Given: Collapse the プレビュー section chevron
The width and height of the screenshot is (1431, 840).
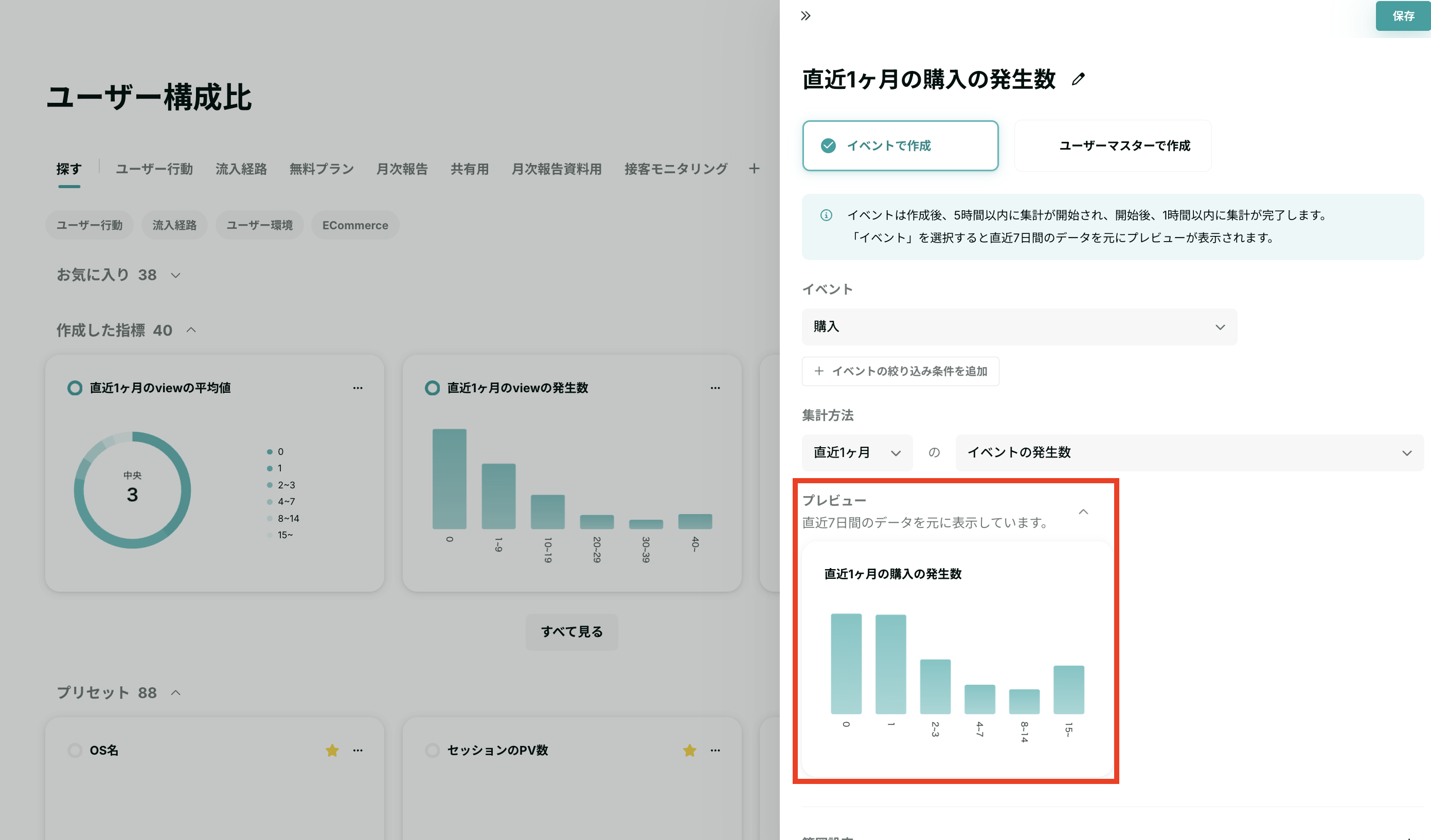Looking at the screenshot, I should tap(1083, 512).
